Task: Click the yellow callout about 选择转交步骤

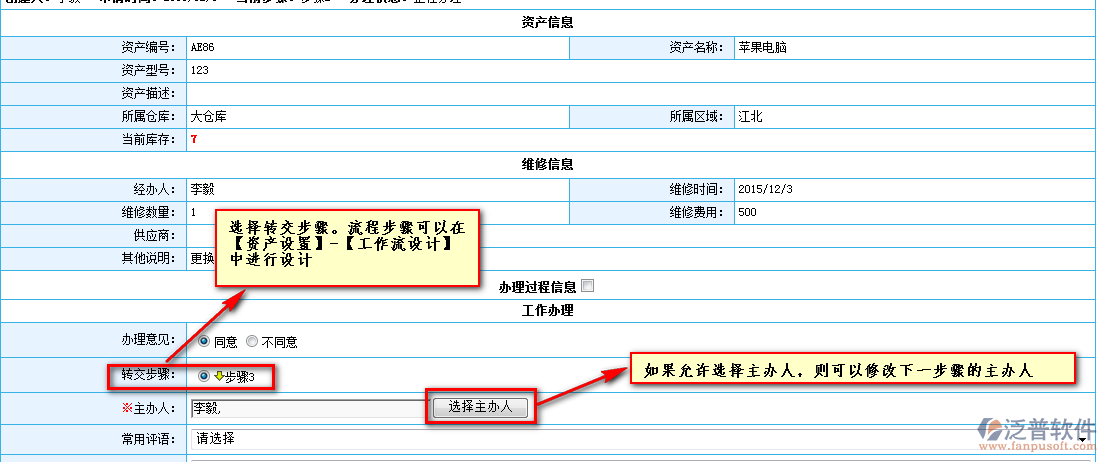Action: 347,244
